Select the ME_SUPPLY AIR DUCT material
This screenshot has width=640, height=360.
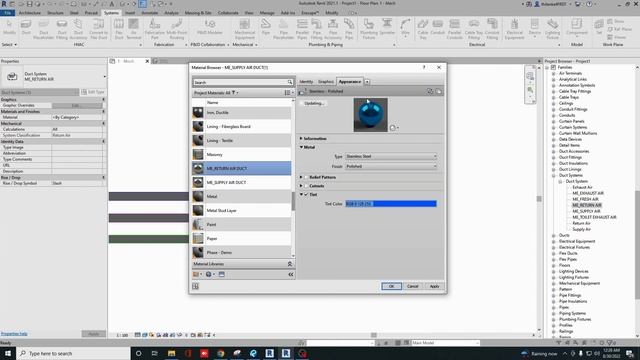[242, 182]
